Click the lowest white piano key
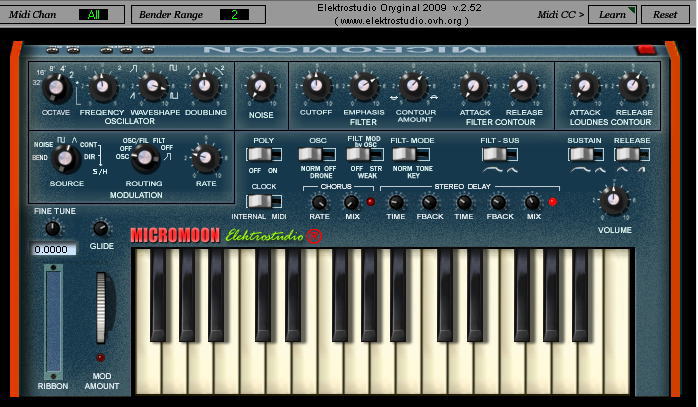Viewport: 698px width, 407px height. (149, 322)
